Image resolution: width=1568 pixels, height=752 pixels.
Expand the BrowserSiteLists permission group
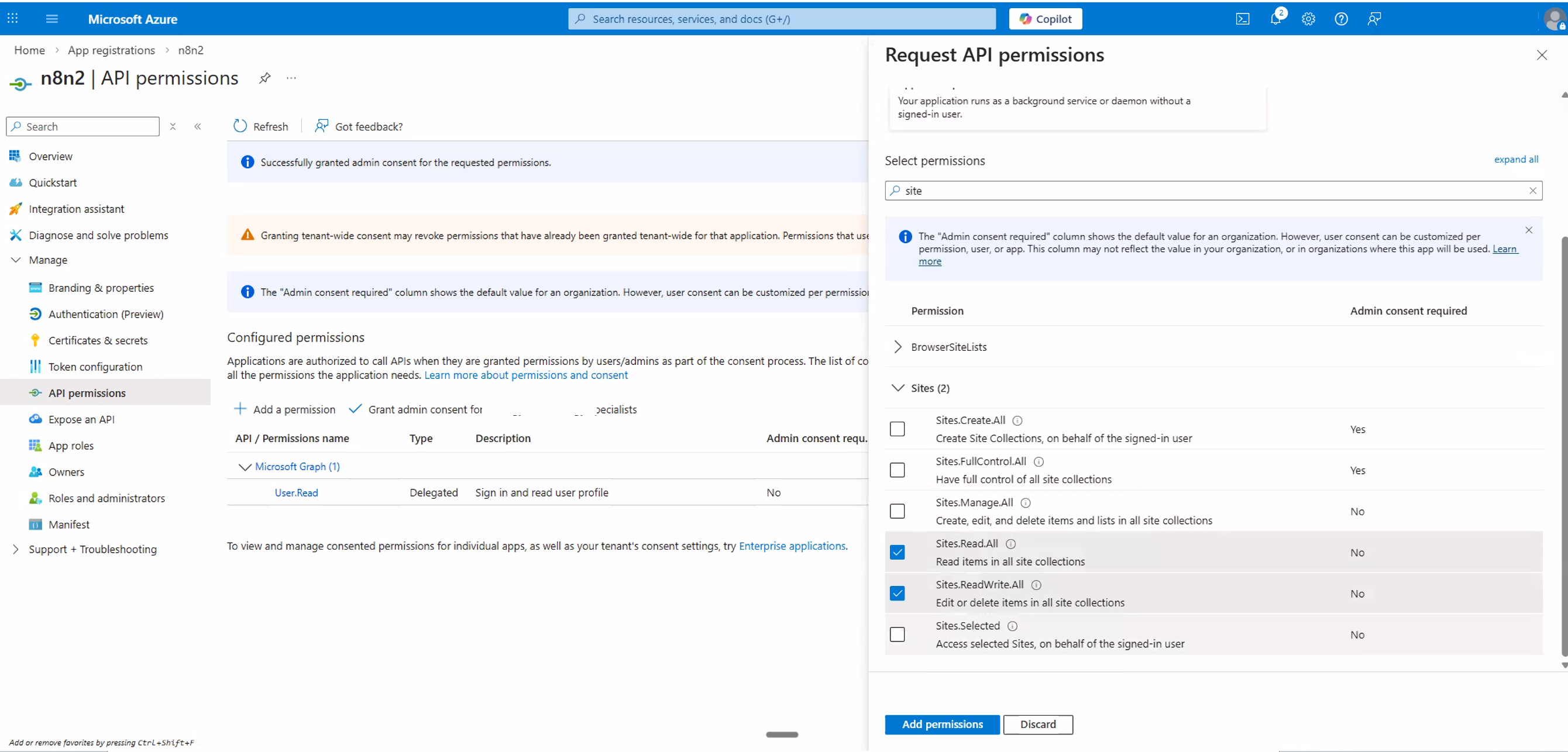898,347
